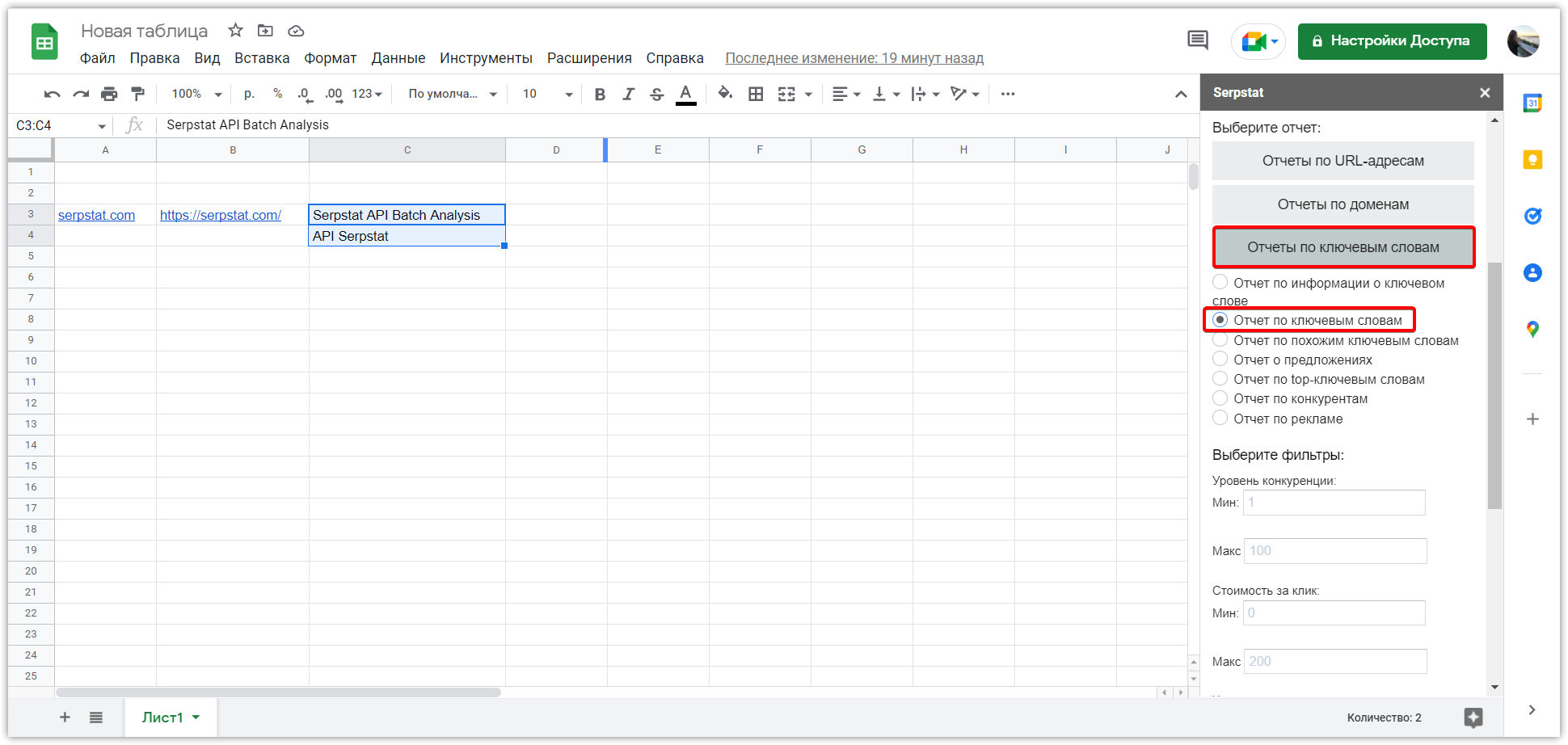
Task: Open the Последнее изменение history link
Action: click(x=854, y=58)
